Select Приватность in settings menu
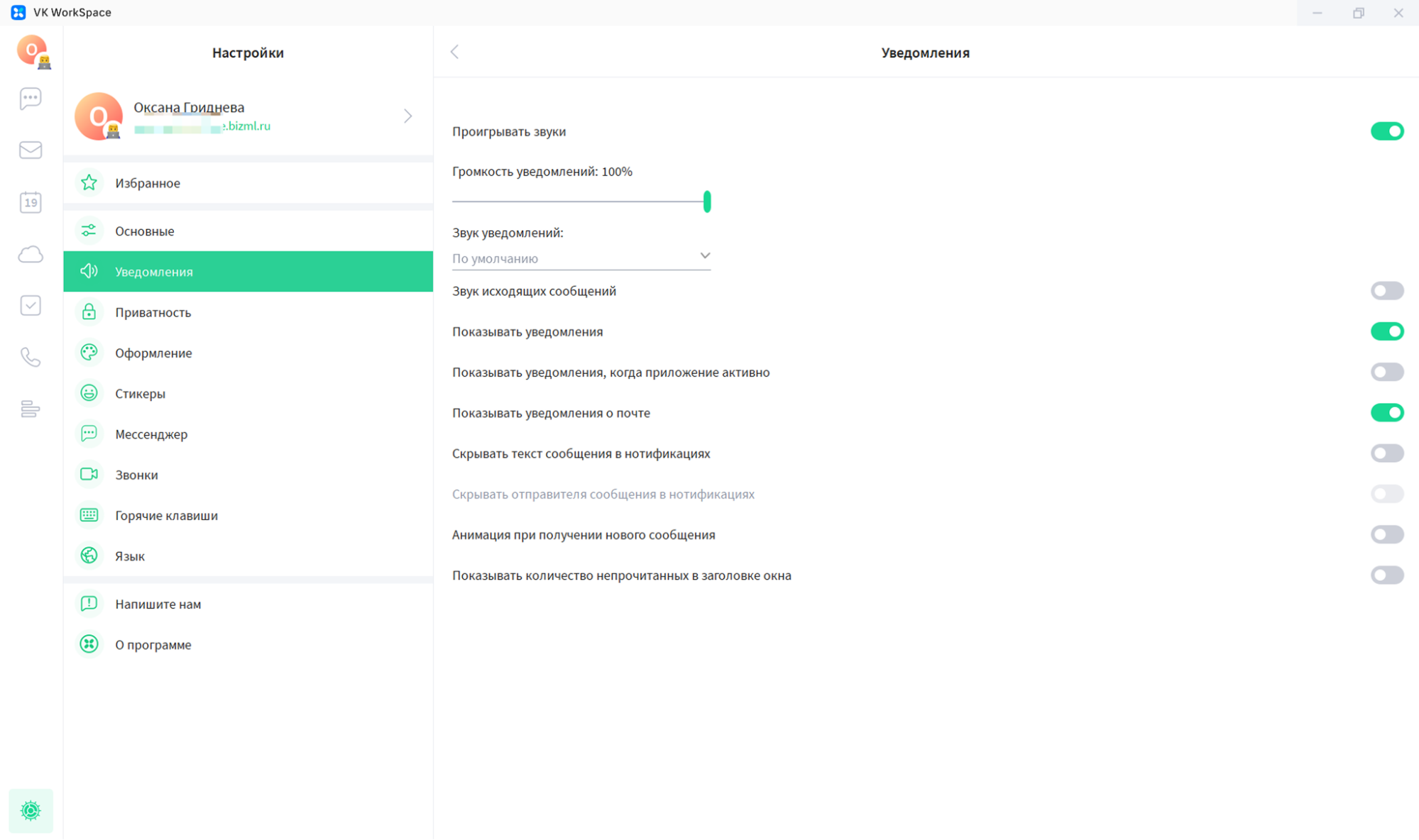Screen dimensions: 1419x840 coord(153,312)
